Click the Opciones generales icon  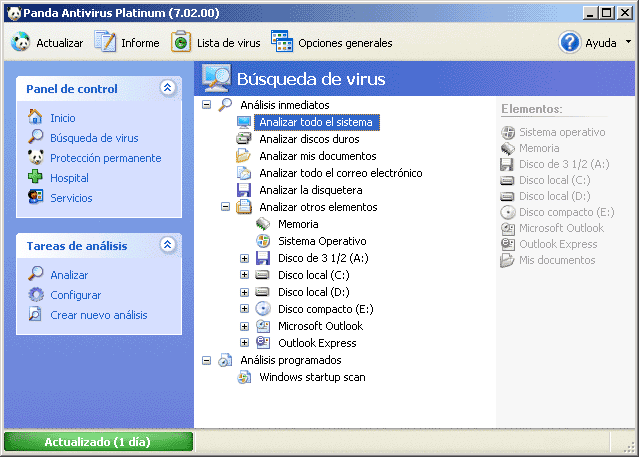(x=282, y=42)
